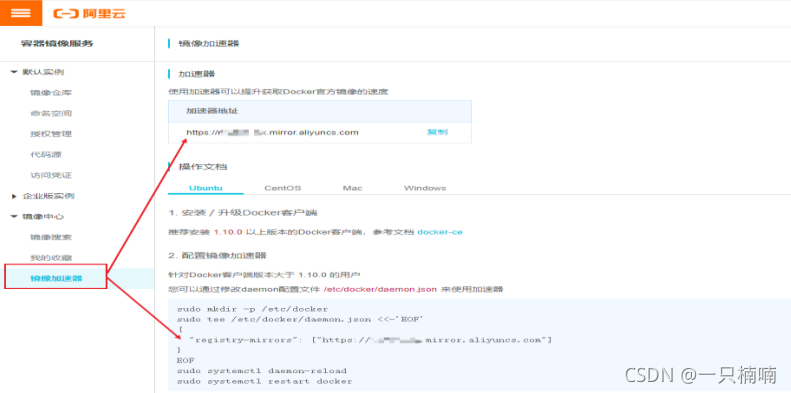This screenshot has height=393, width=791.
Task: Switch to the CentOS tab
Action: pyautogui.click(x=282, y=188)
